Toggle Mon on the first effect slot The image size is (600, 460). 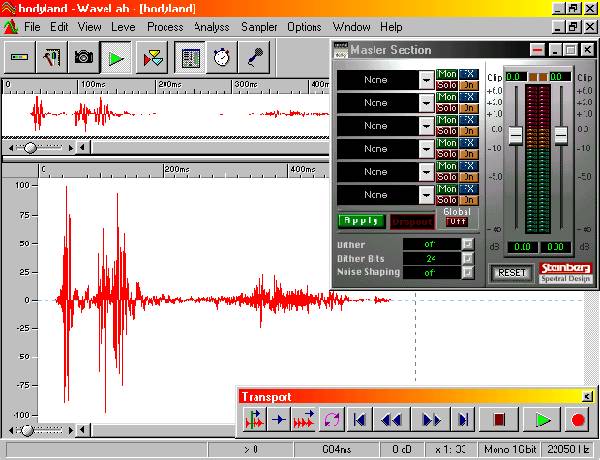446,74
